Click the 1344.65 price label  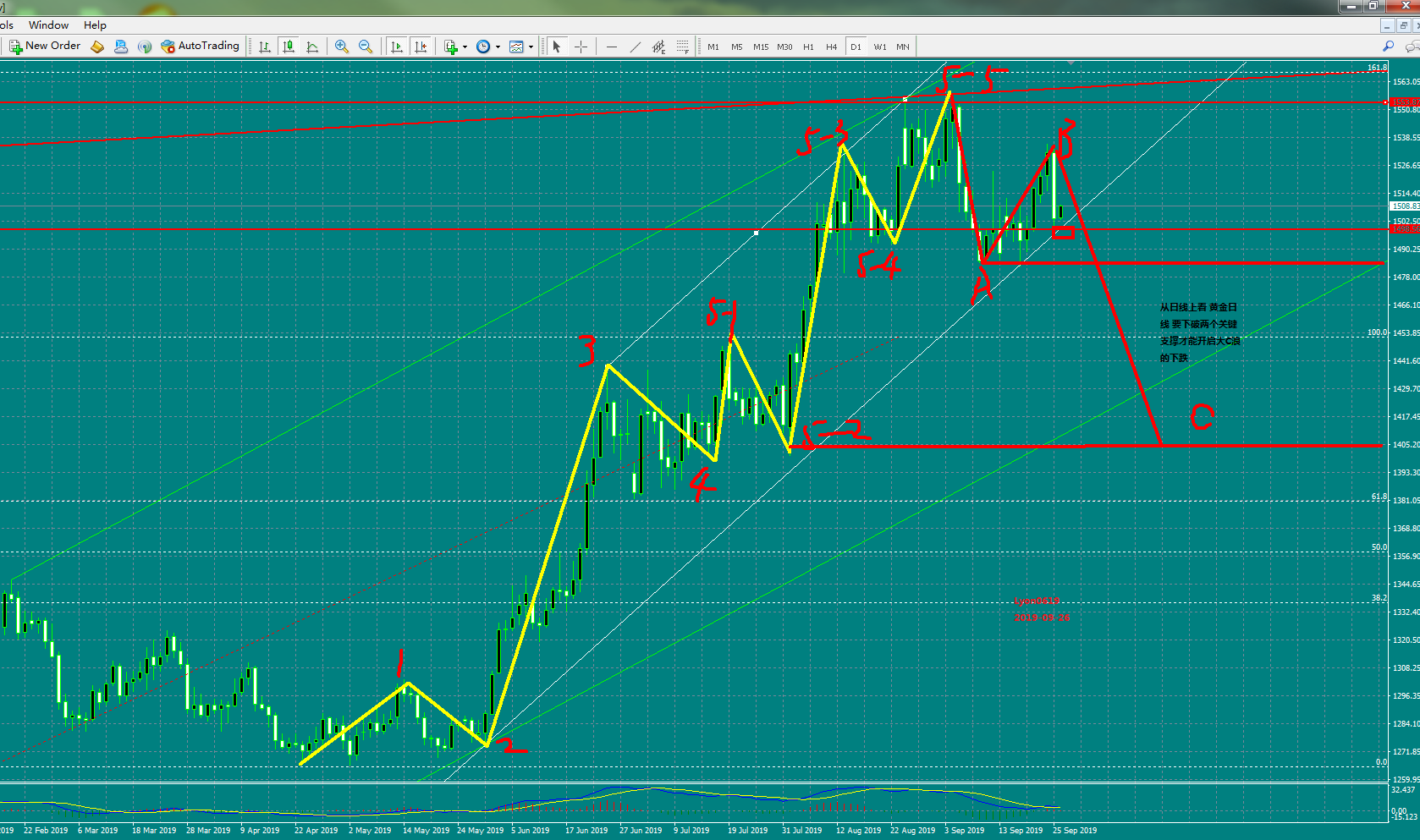[x=1406, y=585]
